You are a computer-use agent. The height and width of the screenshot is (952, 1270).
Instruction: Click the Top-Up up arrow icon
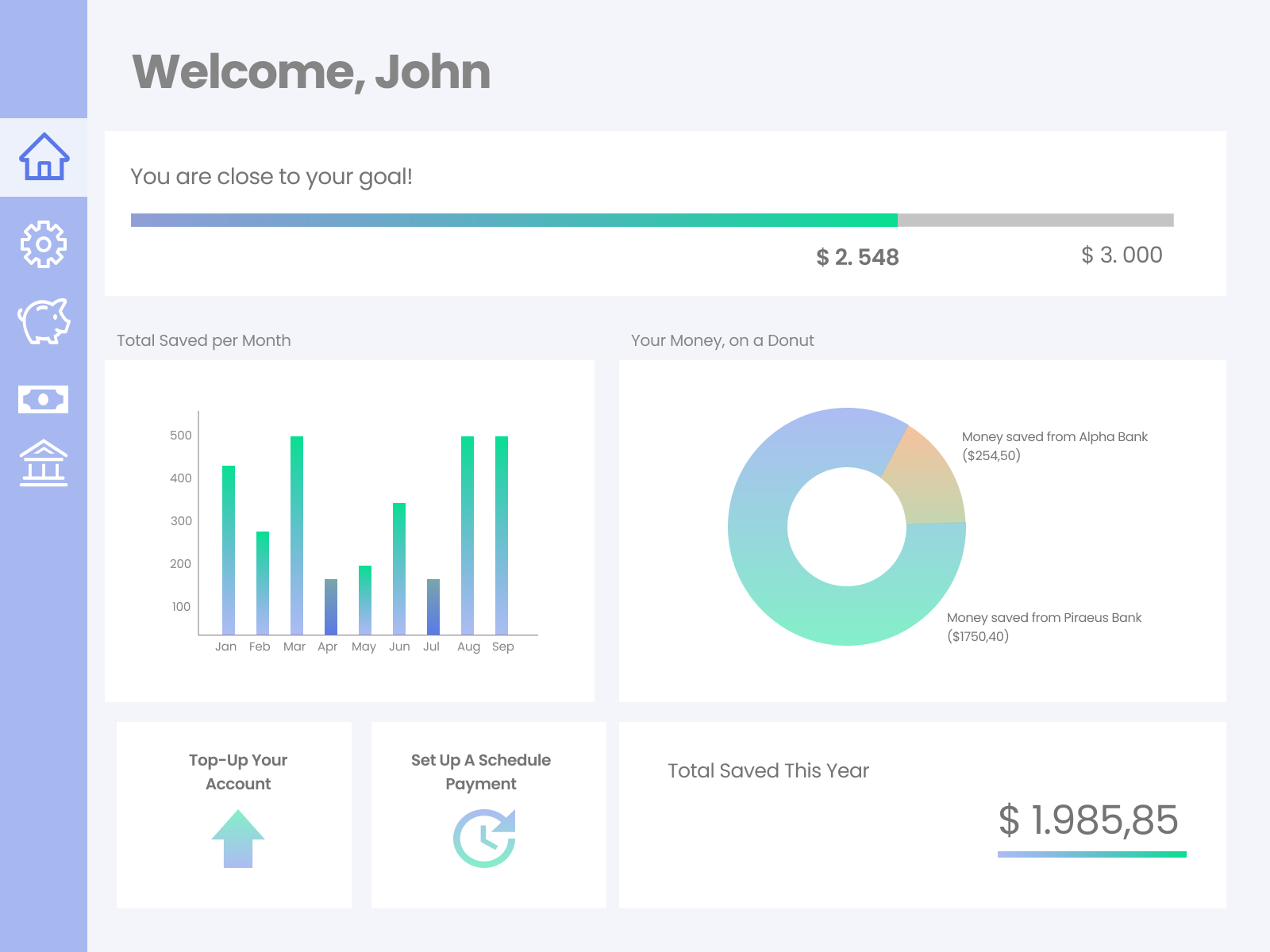(238, 839)
